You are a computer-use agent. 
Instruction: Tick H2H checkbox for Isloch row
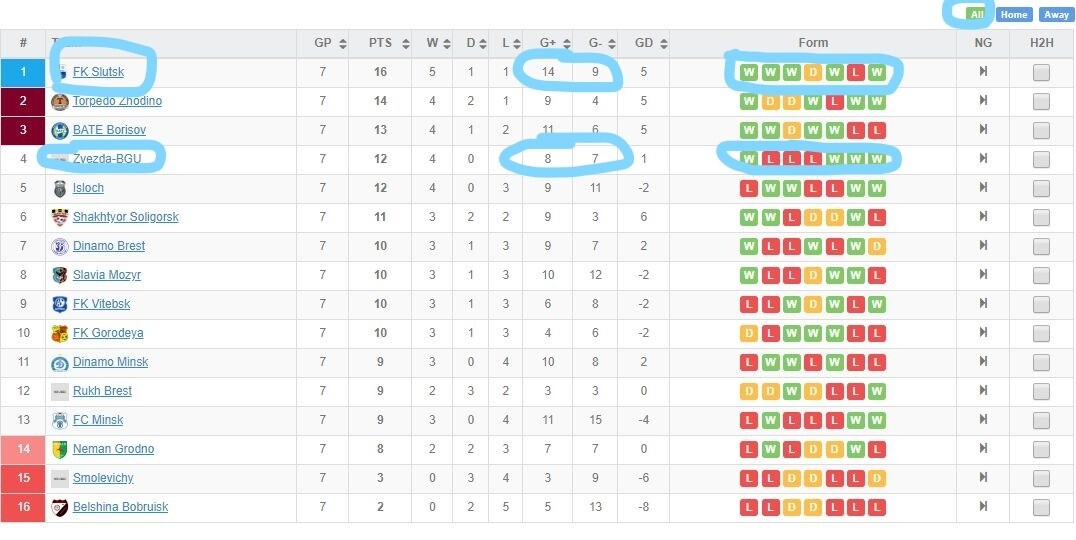(x=1041, y=188)
